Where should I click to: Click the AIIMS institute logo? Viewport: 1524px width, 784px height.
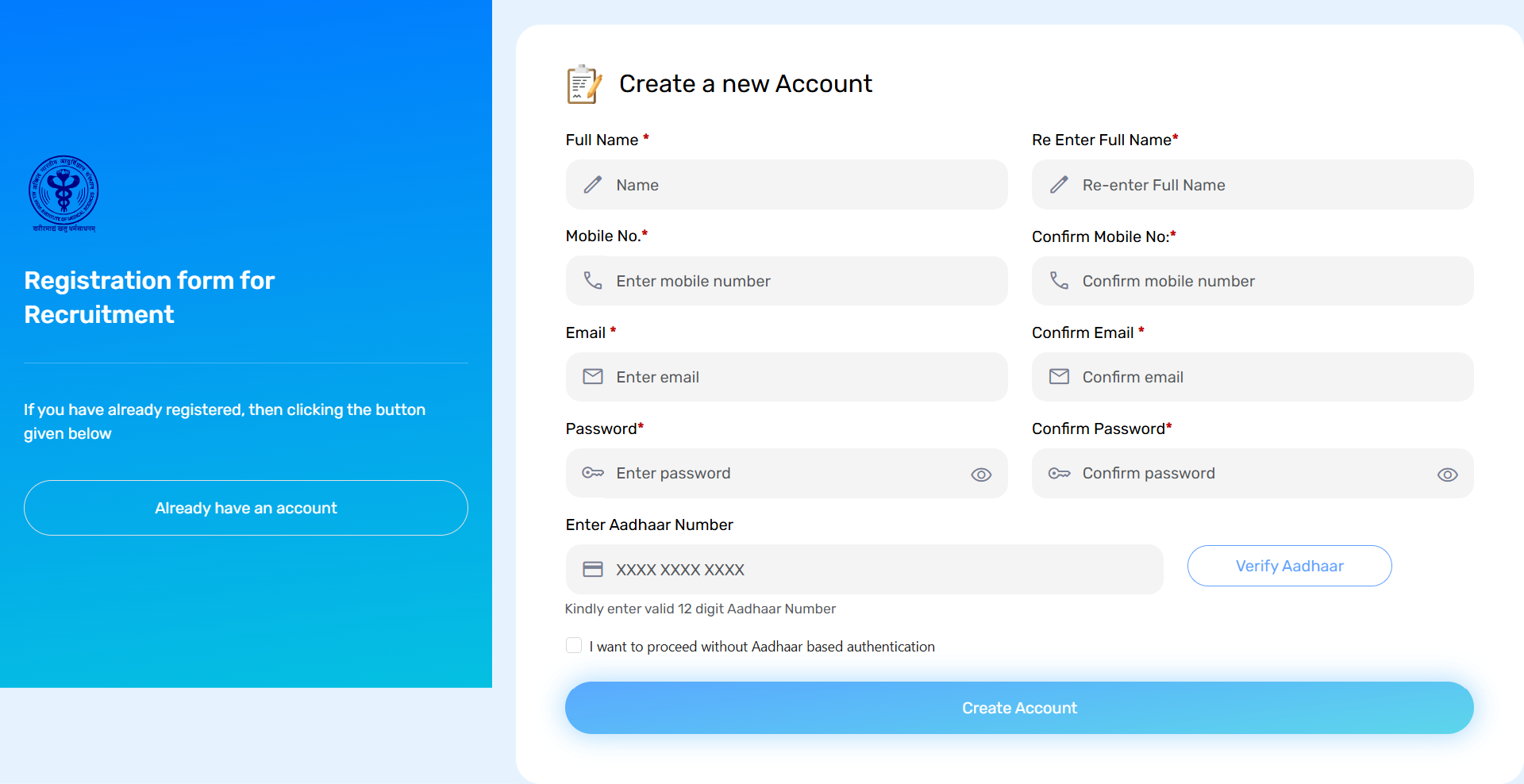pyautogui.click(x=63, y=193)
